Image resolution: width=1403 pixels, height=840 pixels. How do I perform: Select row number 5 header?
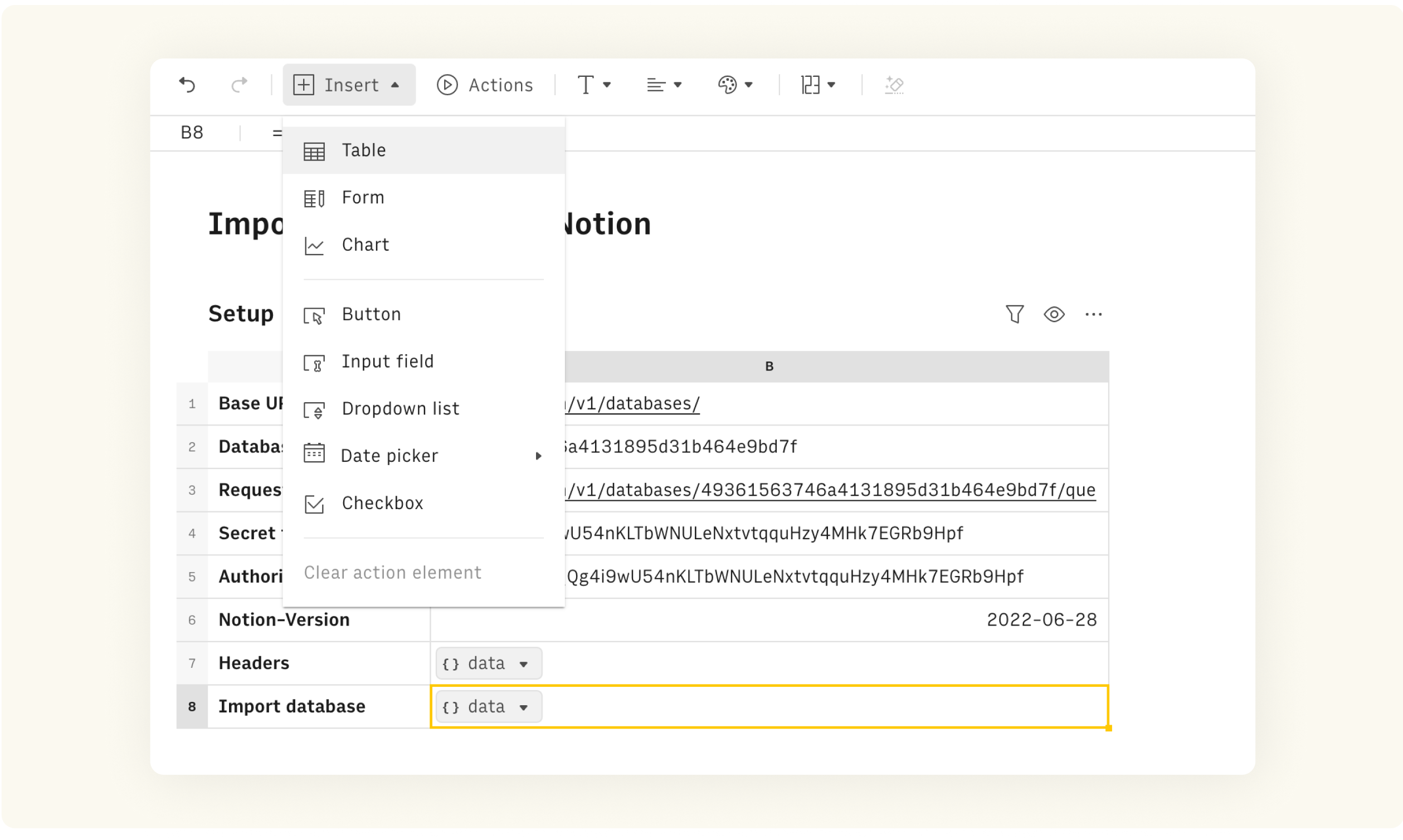192,577
